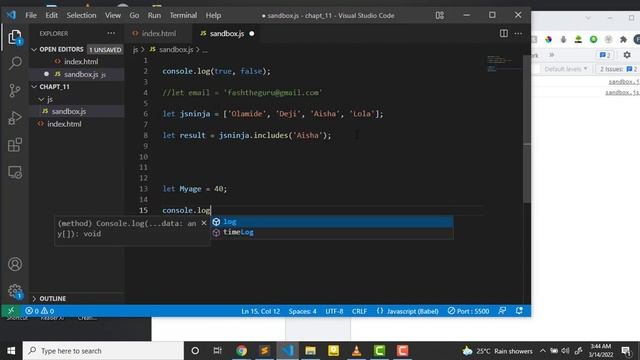
Task: Open the Terminal menu
Action: [183, 16]
